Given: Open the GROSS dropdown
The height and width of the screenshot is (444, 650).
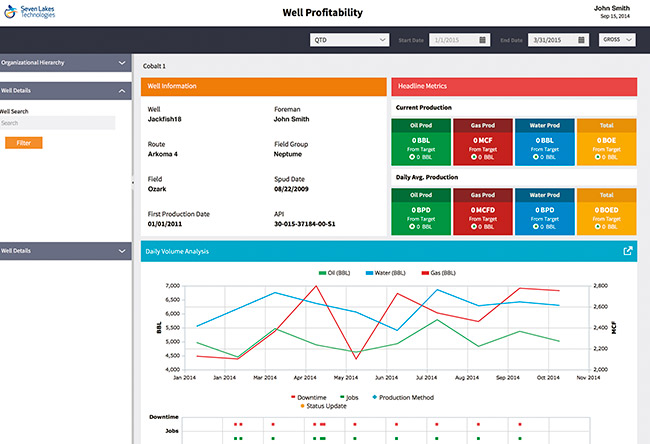Looking at the screenshot, I should click(x=617, y=39).
